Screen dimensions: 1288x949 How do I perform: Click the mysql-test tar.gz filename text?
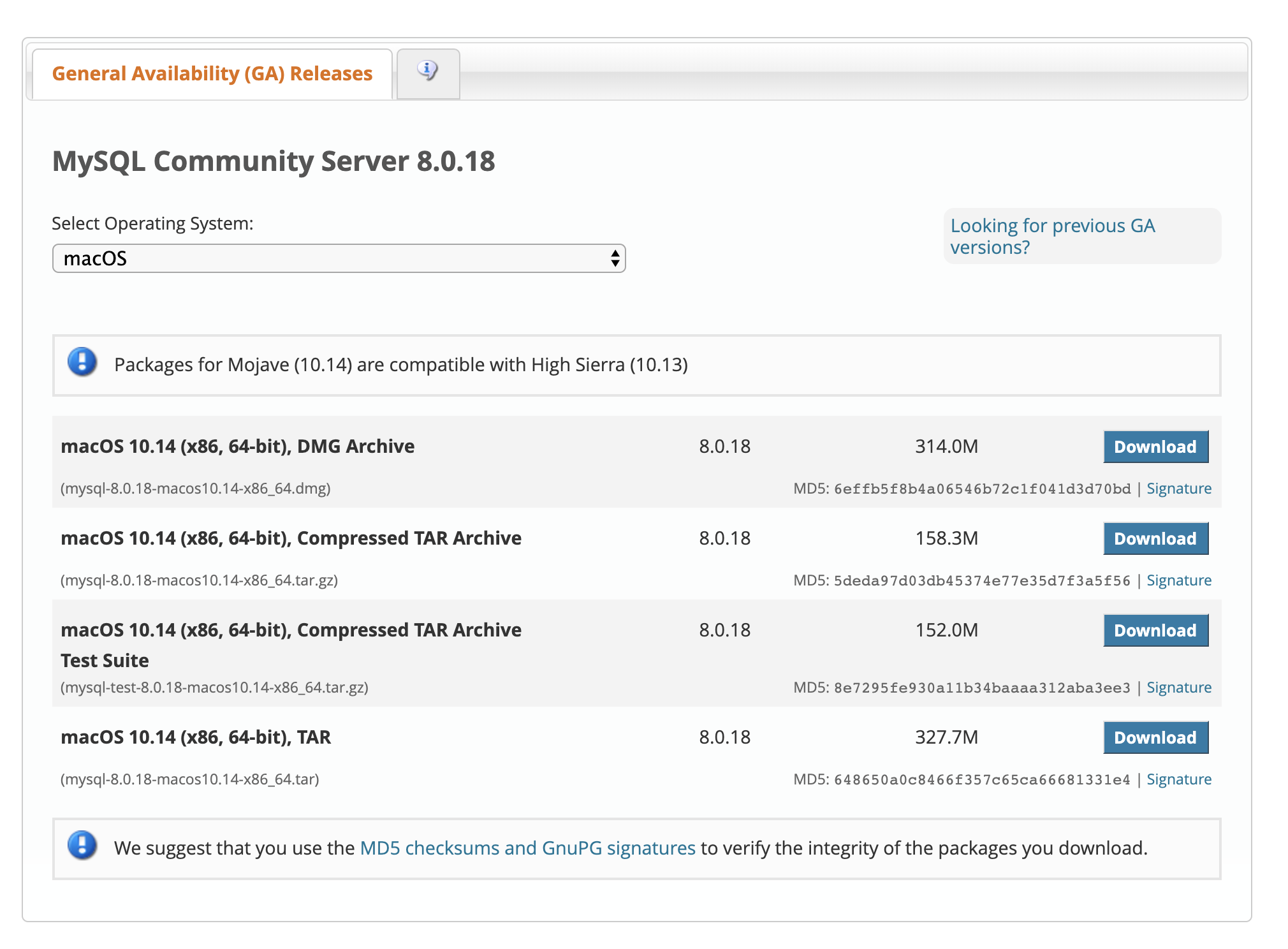coord(214,688)
